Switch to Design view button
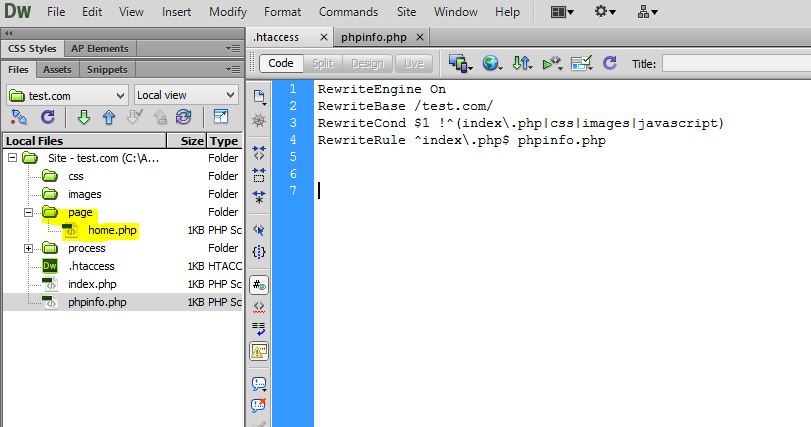 pos(367,63)
